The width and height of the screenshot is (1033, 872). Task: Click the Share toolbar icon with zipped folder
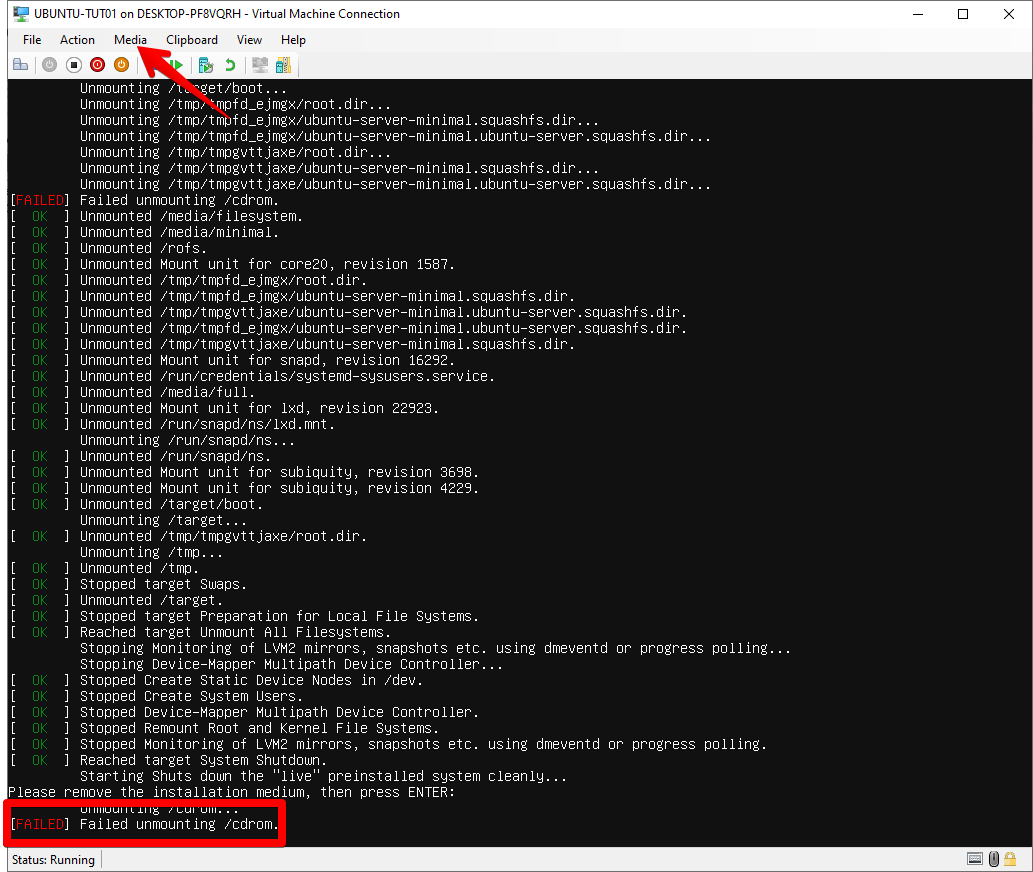tap(283, 65)
